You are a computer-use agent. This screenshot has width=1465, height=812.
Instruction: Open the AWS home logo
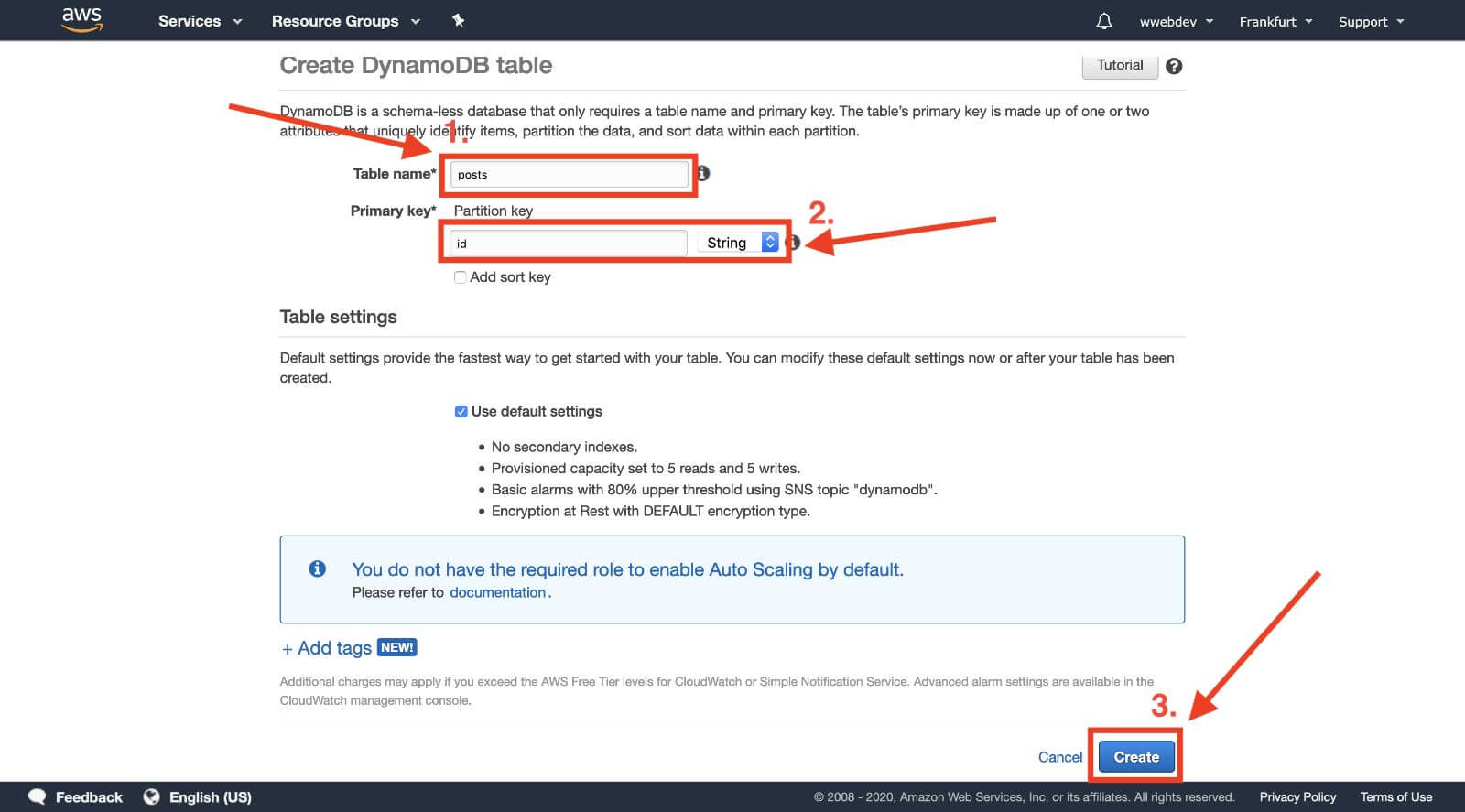[81, 19]
